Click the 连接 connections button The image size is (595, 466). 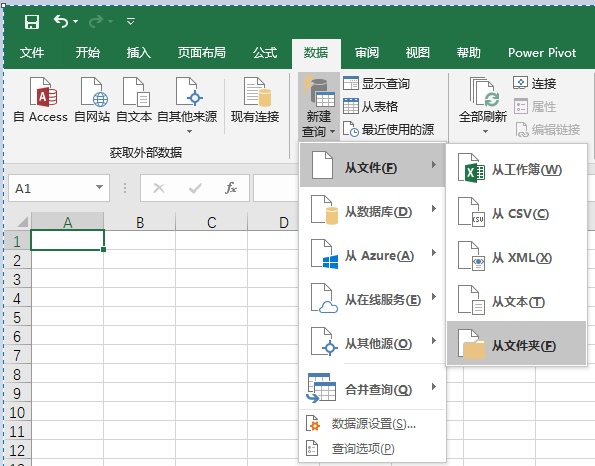pyautogui.click(x=535, y=83)
